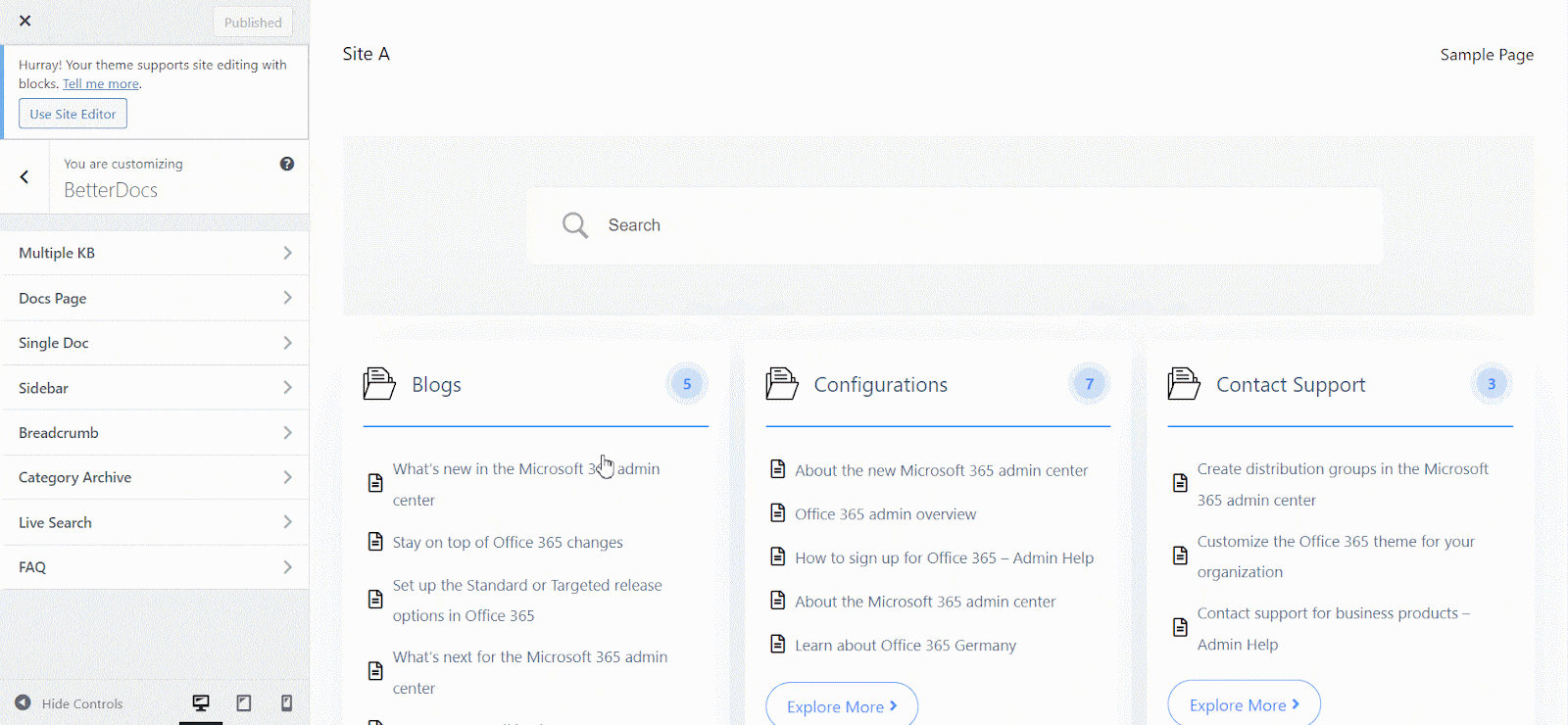Close the Customizer with the X icon
Screen dimensions: 1568x725
25,21
